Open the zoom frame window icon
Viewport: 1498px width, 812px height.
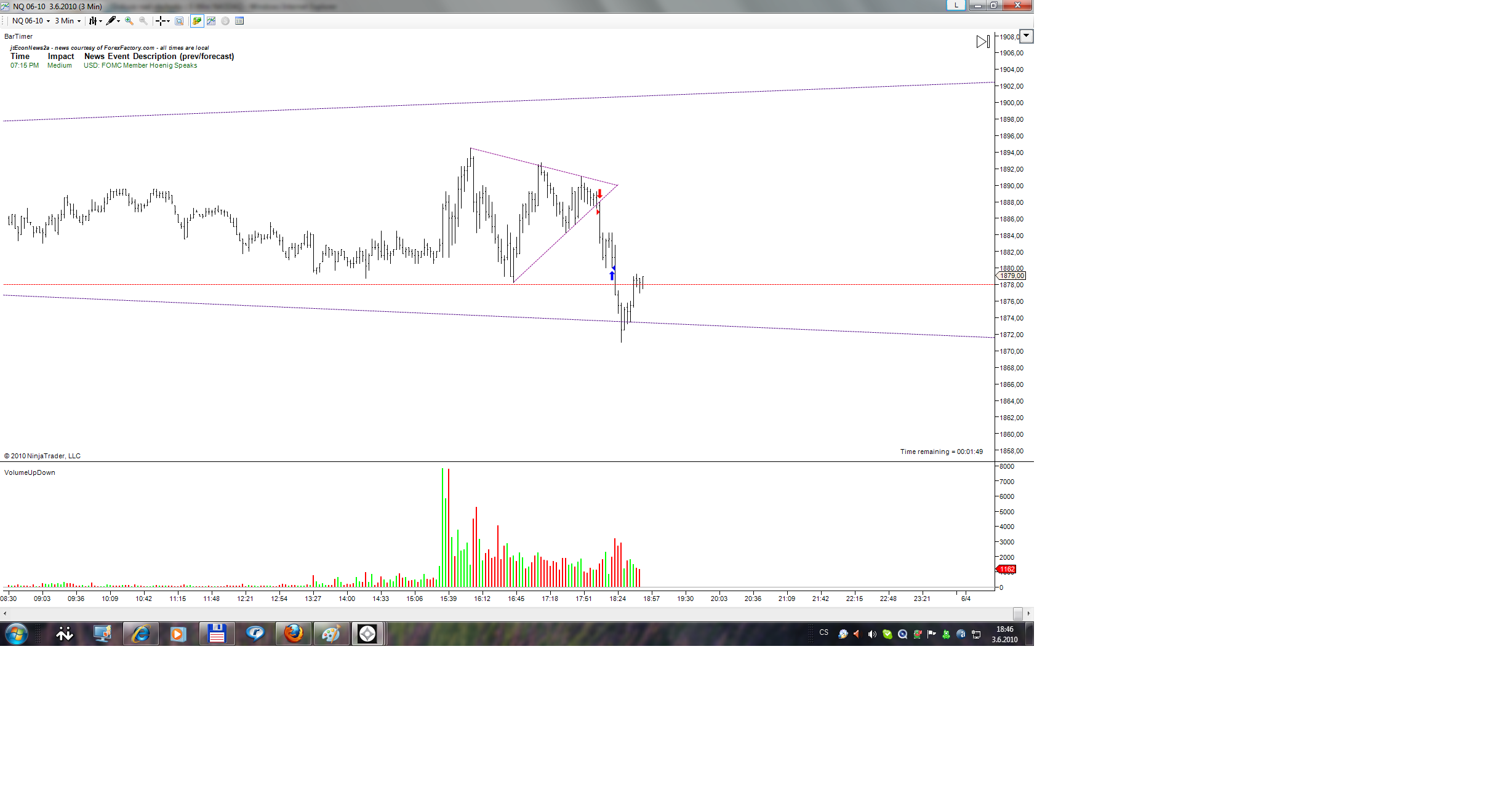pos(179,21)
